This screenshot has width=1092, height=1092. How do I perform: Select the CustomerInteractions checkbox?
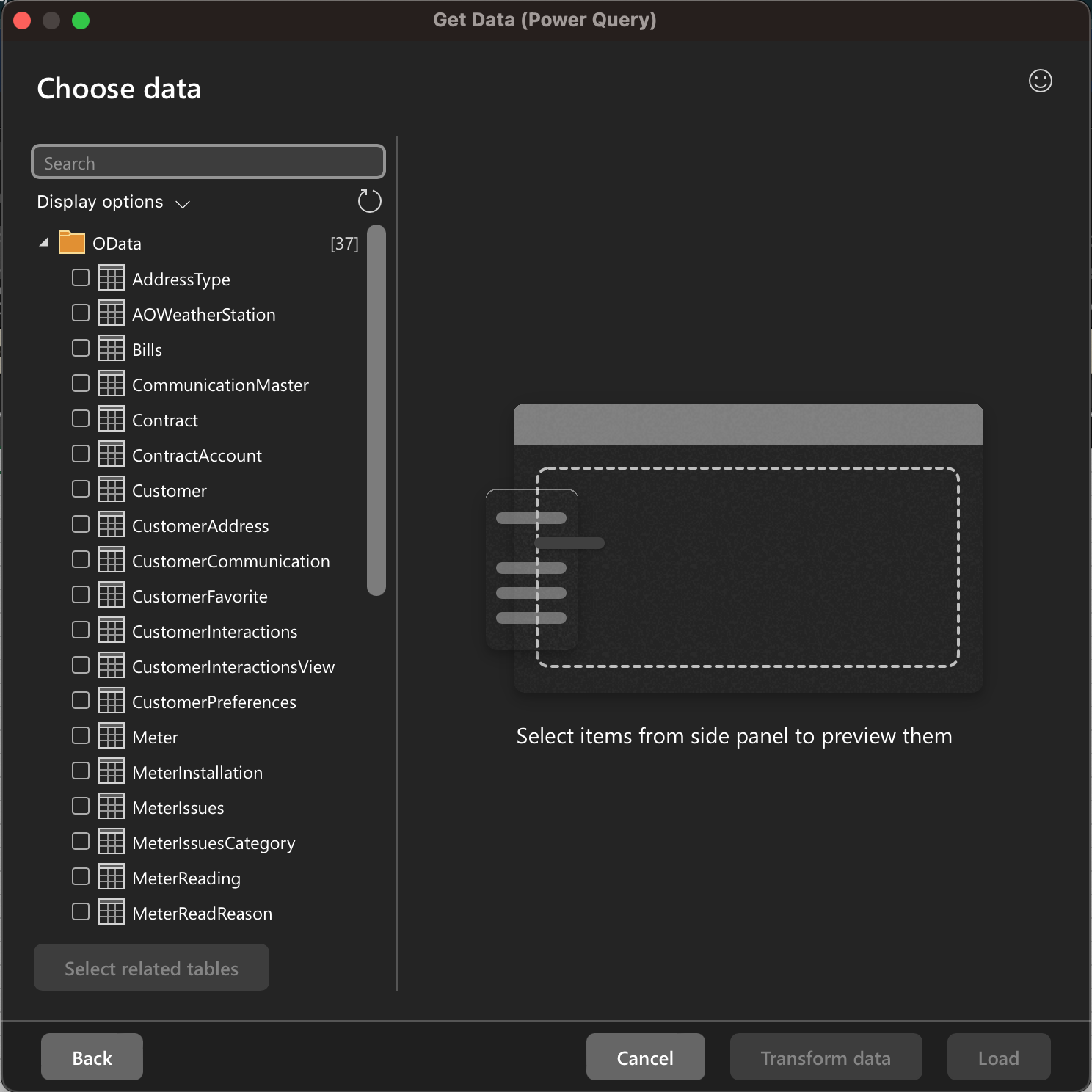(x=81, y=630)
